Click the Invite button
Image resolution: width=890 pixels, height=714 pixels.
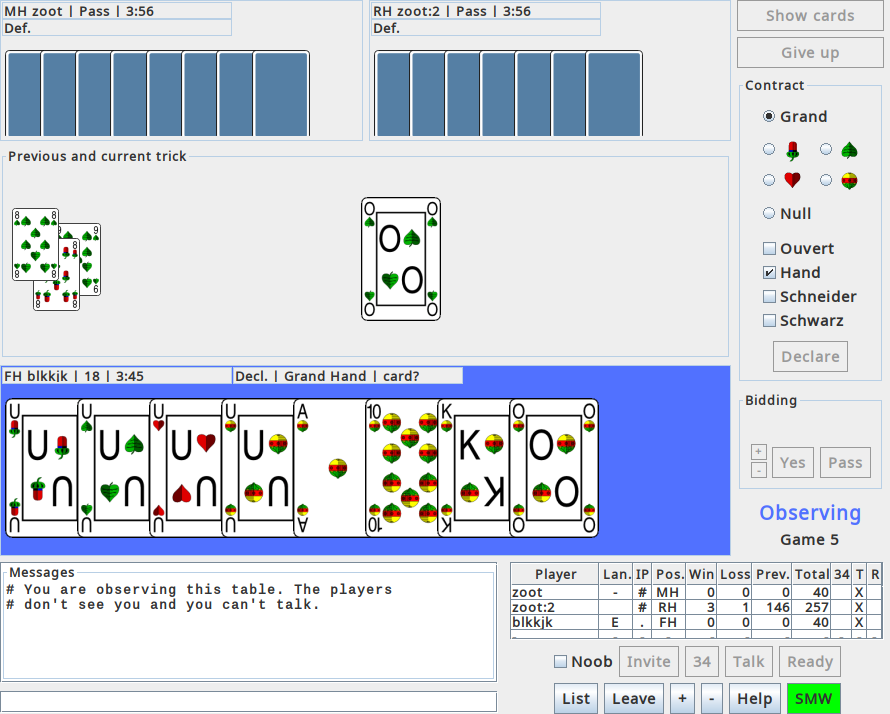[x=648, y=662]
